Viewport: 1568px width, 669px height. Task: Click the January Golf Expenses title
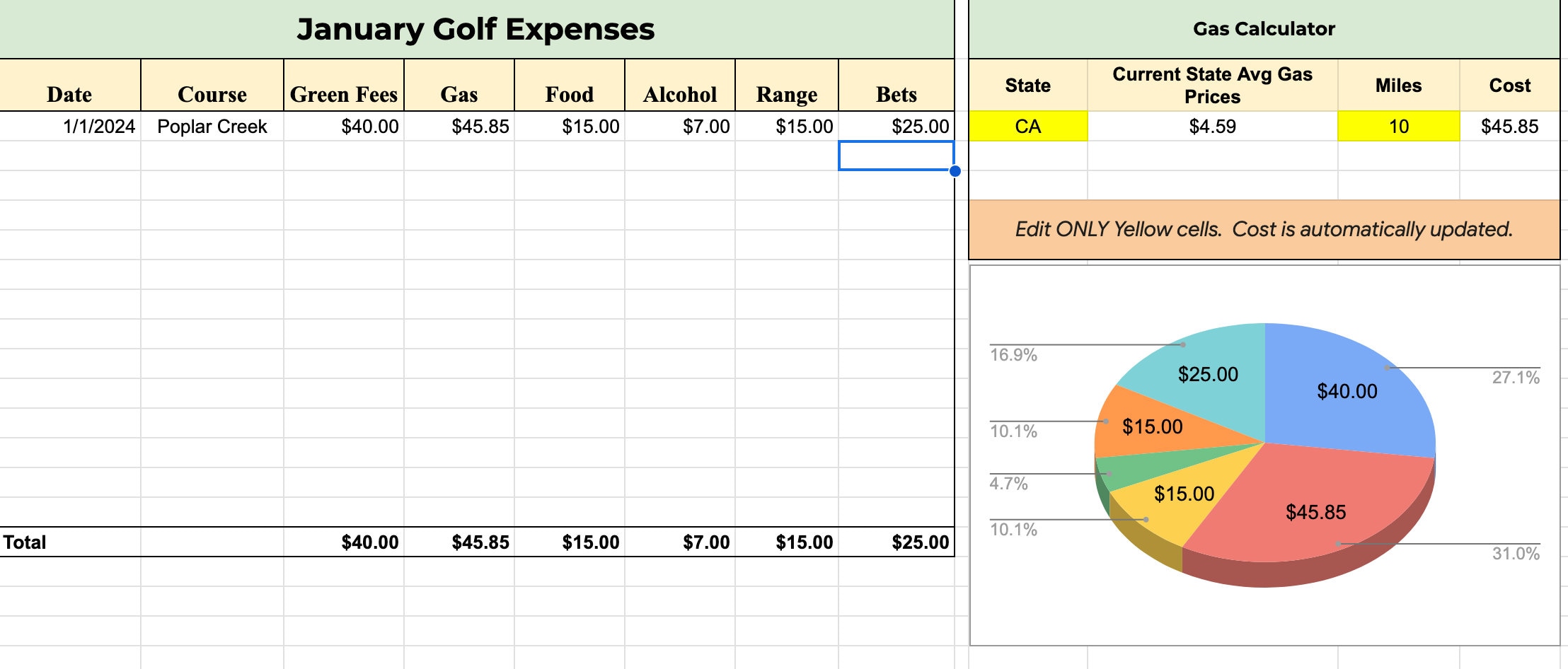point(476,30)
